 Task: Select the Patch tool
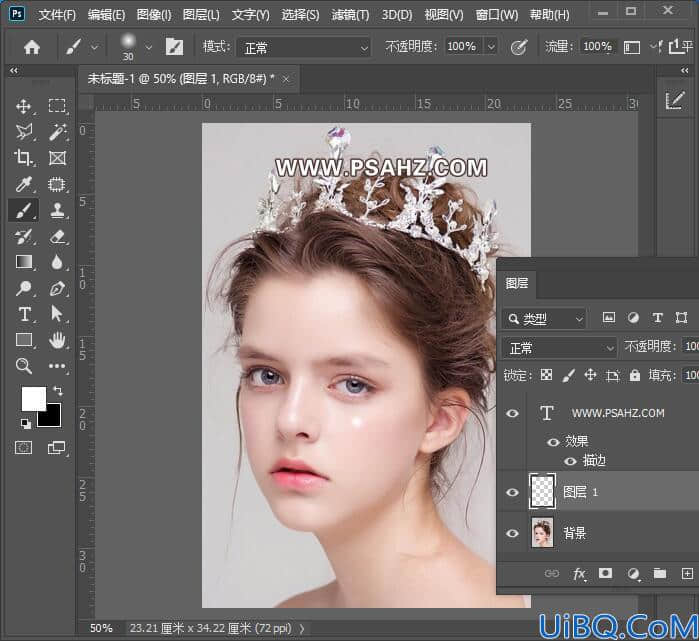pos(57,184)
